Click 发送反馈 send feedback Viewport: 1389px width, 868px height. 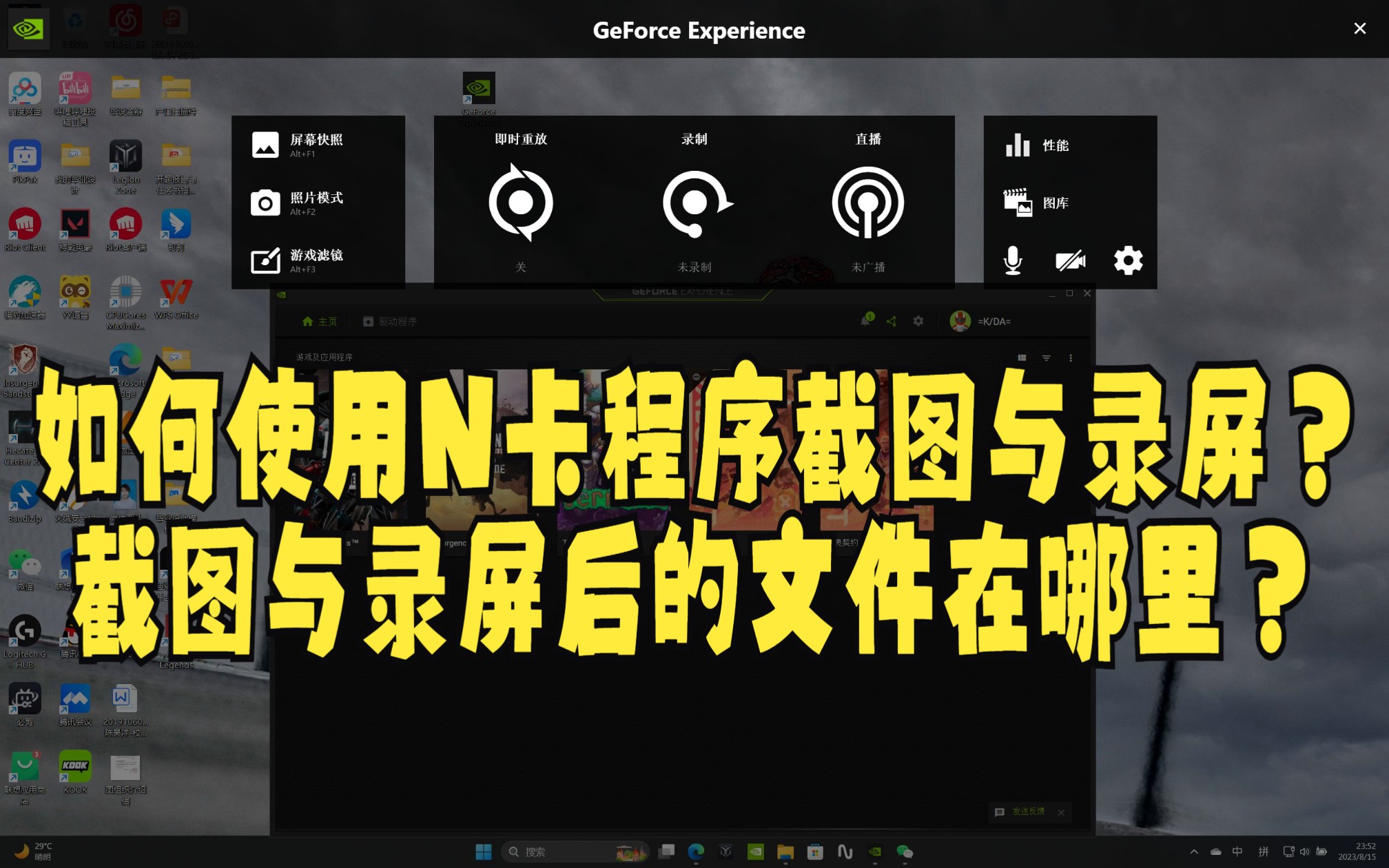point(1020,812)
